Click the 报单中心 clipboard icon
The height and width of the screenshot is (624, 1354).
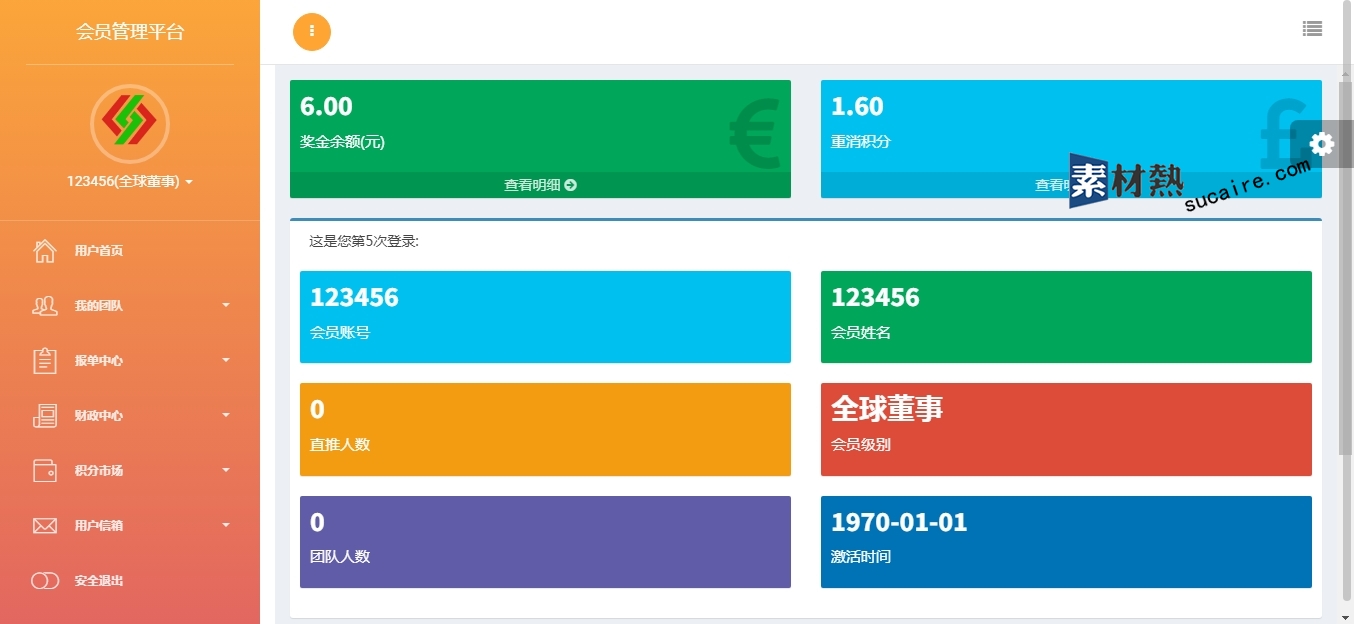point(45,361)
